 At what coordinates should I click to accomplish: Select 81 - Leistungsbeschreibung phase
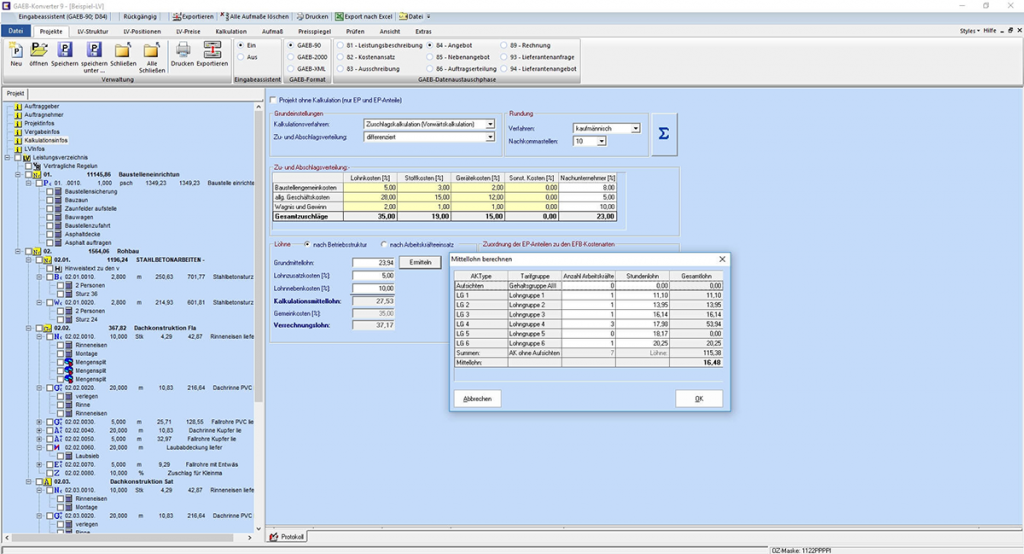[x=340, y=46]
